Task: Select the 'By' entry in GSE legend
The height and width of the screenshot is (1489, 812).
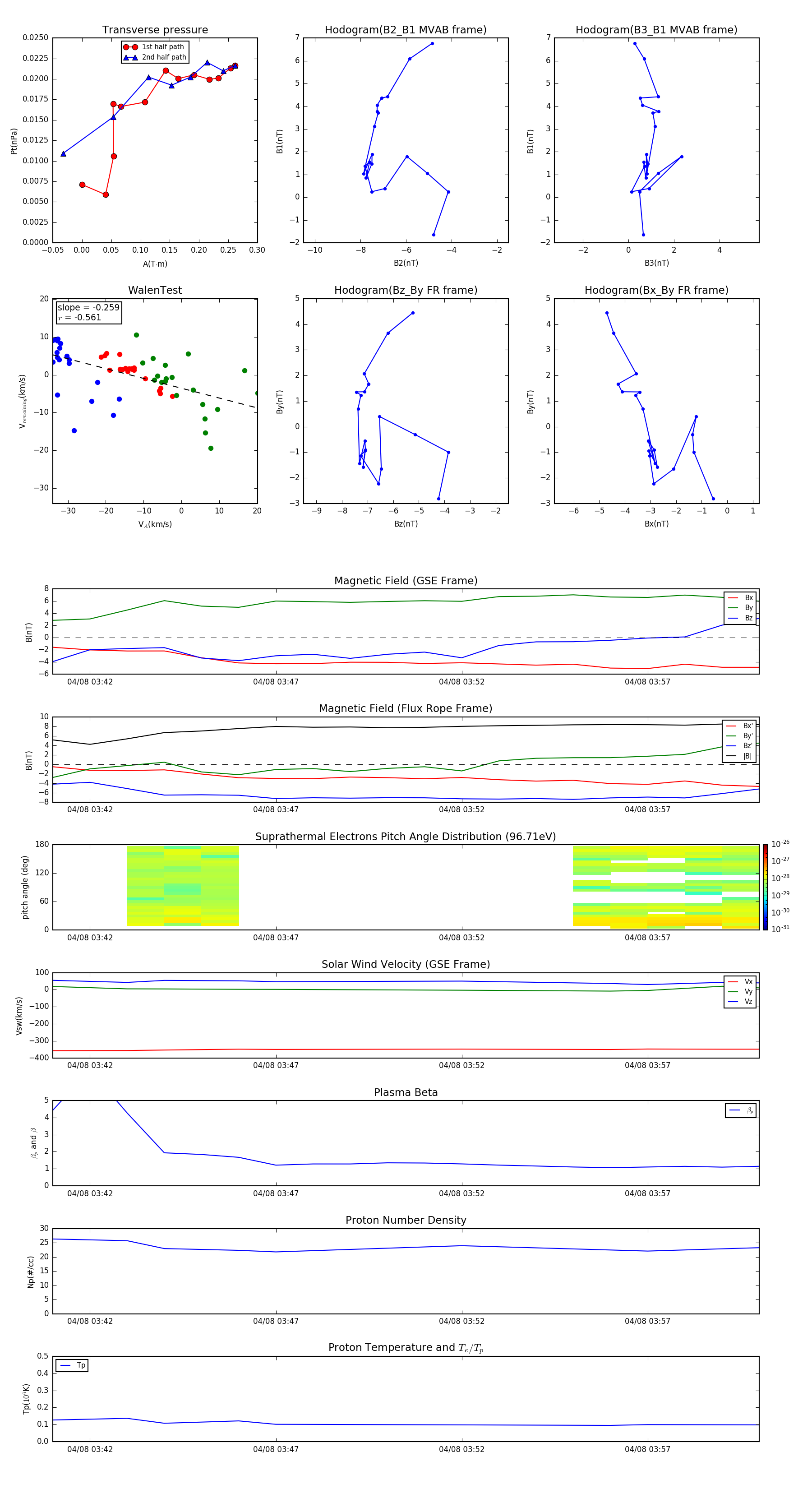Action: (740, 608)
